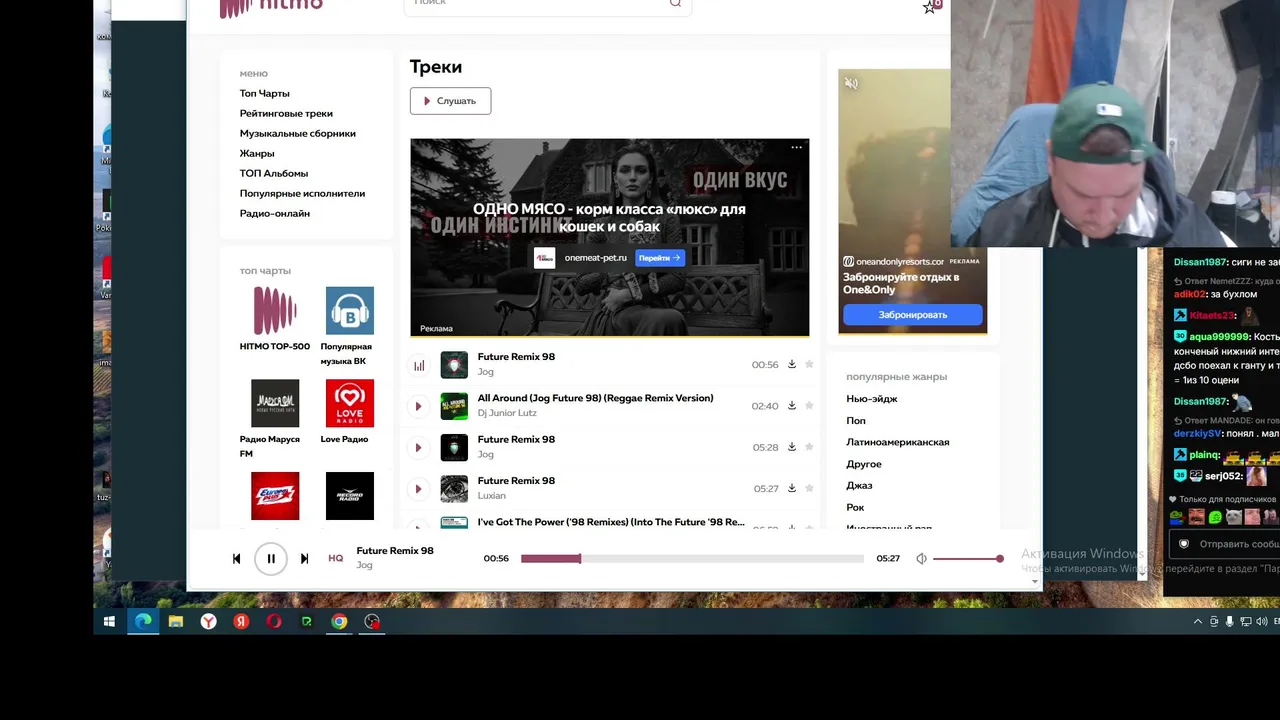Select Нью-эйдж genre
The width and height of the screenshot is (1280, 720).
(x=872, y=399)
